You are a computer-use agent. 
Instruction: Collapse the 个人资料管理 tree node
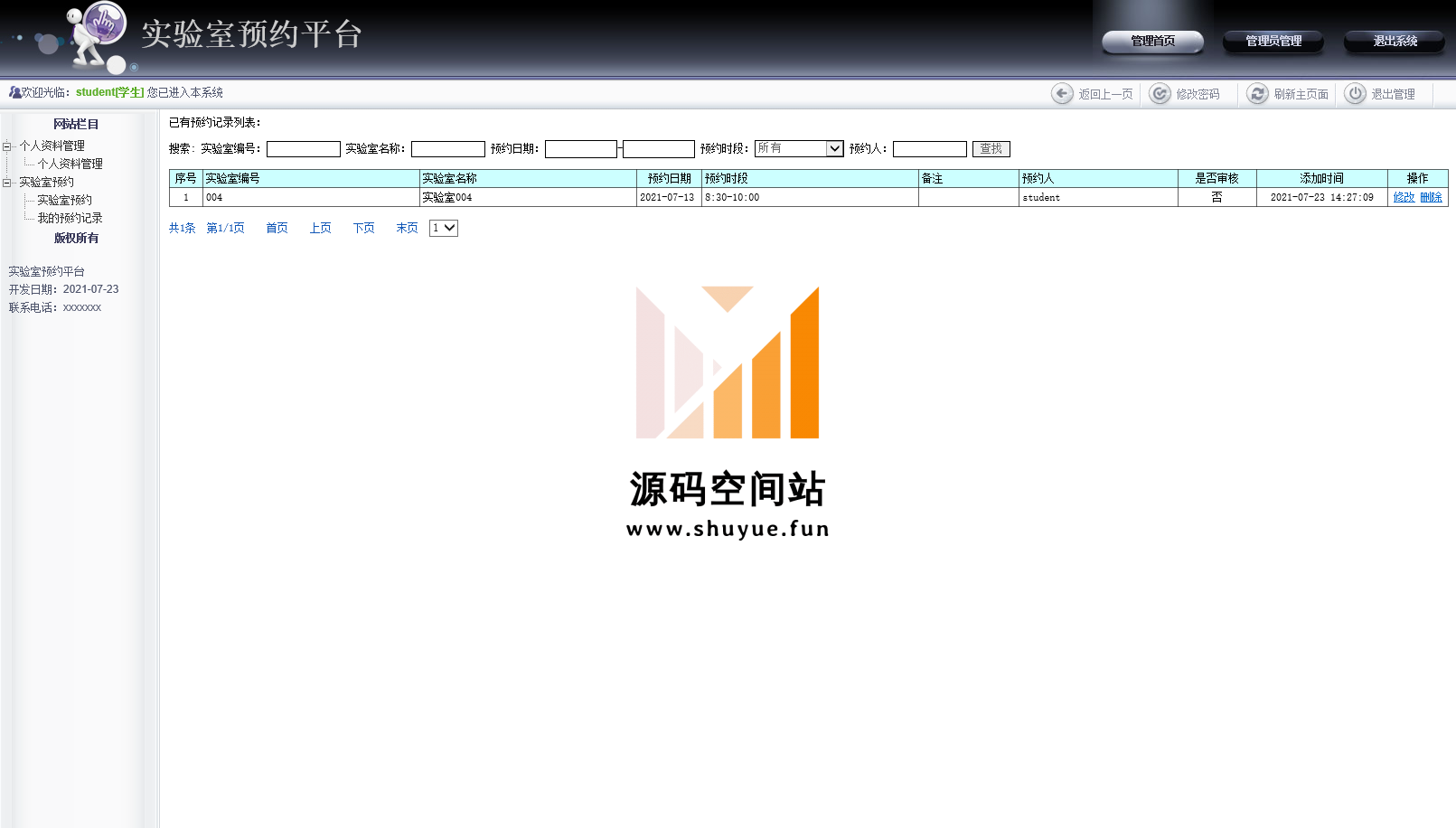click(6, 146)
